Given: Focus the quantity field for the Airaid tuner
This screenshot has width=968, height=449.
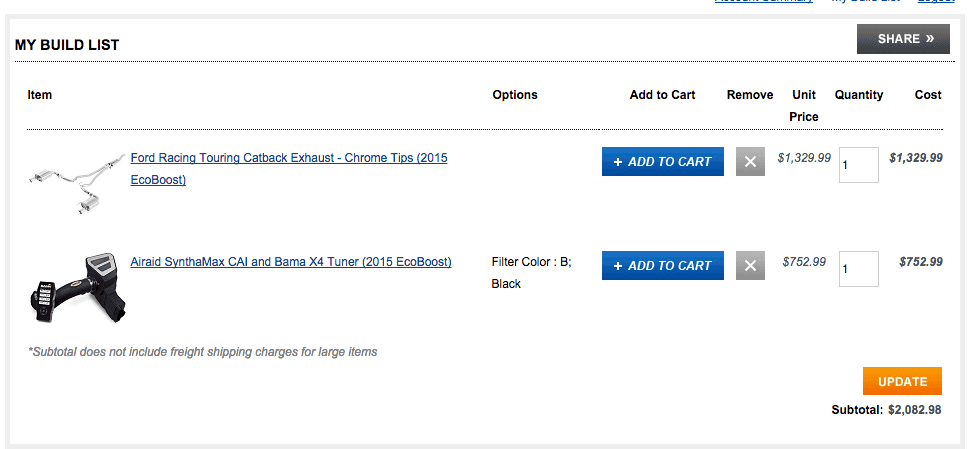Looking at the screenshot, I should [858, 269].
